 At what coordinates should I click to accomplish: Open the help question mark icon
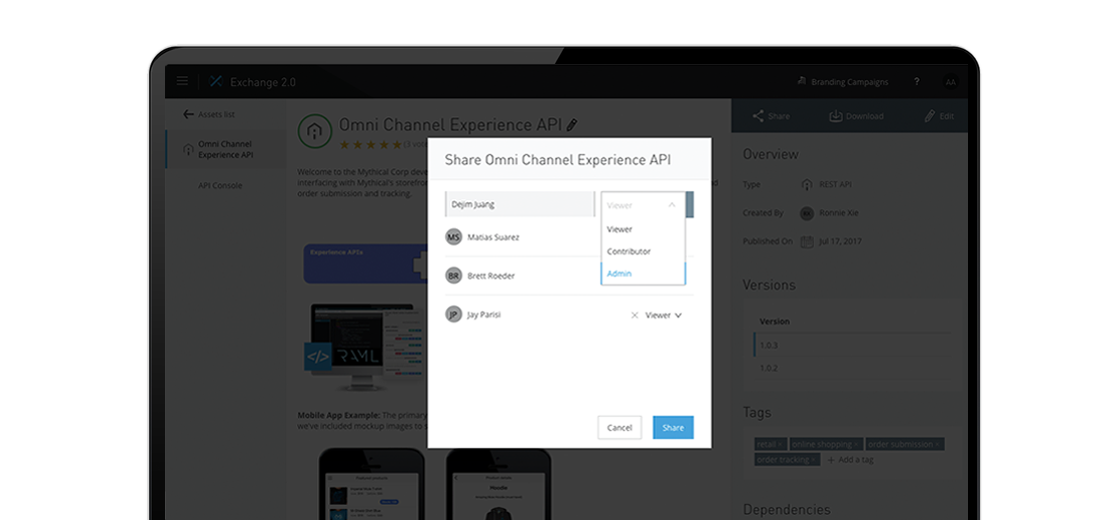(917, 81)
